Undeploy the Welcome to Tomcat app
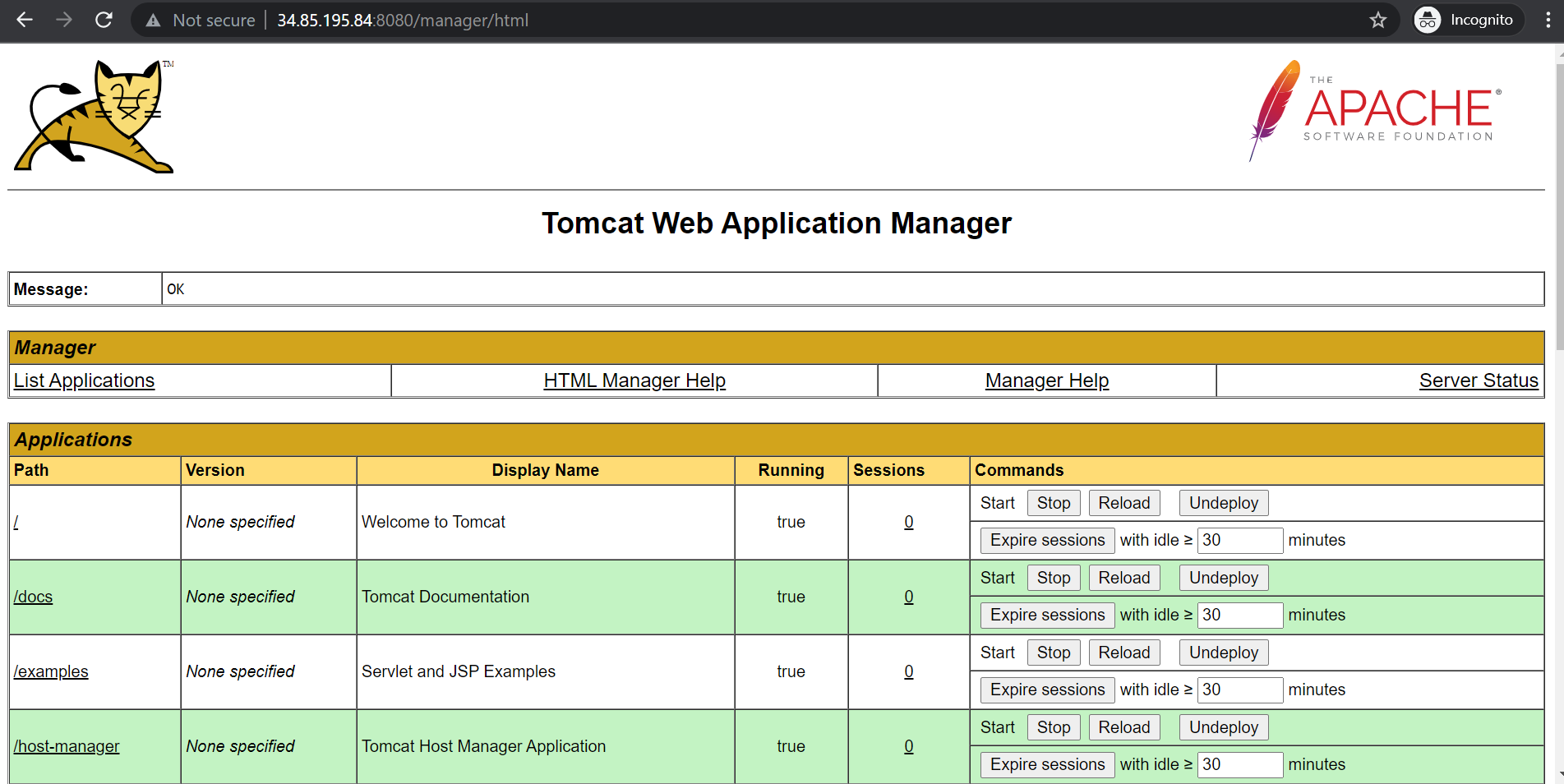The height and width of the screenshot is (784, 1564). (1223, 503)
